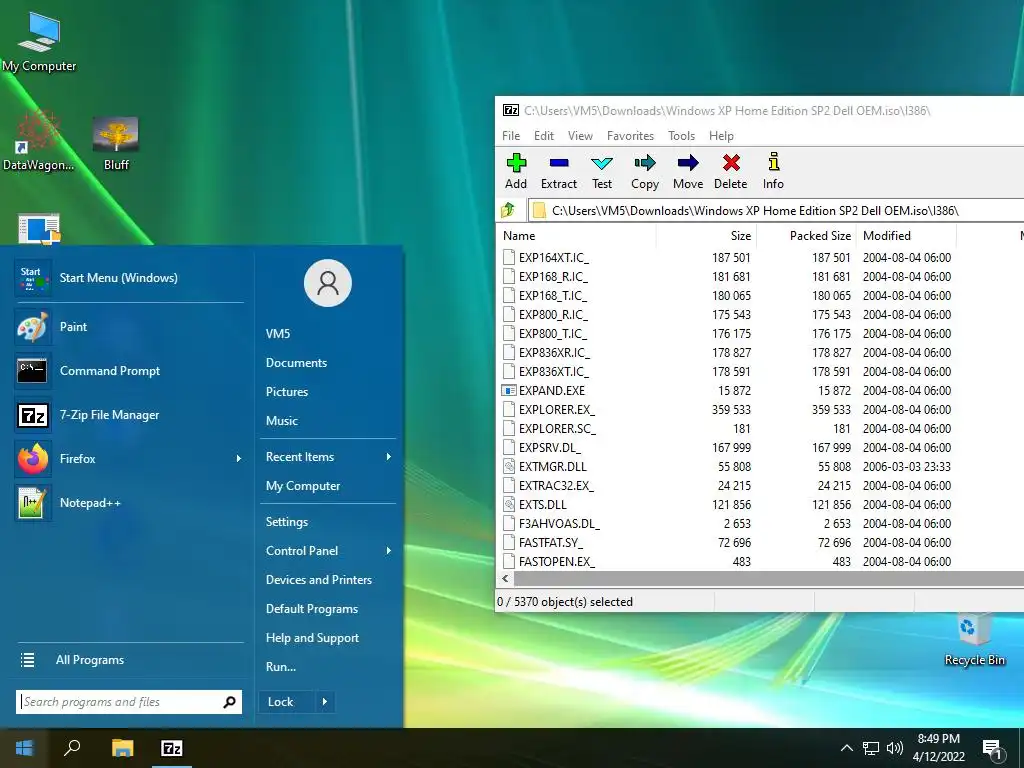1024x768 pixels.
Task: Open the Lock options arrow
Action: (x=325, y=702)
